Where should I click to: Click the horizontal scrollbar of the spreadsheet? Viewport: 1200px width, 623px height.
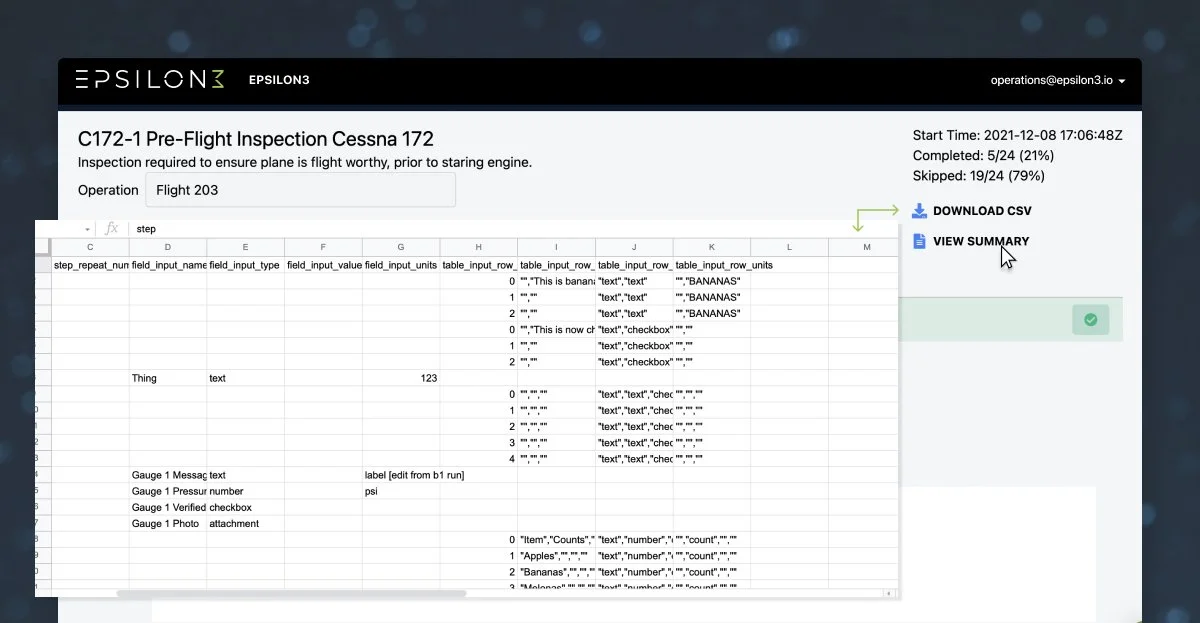tap(292, 593)
